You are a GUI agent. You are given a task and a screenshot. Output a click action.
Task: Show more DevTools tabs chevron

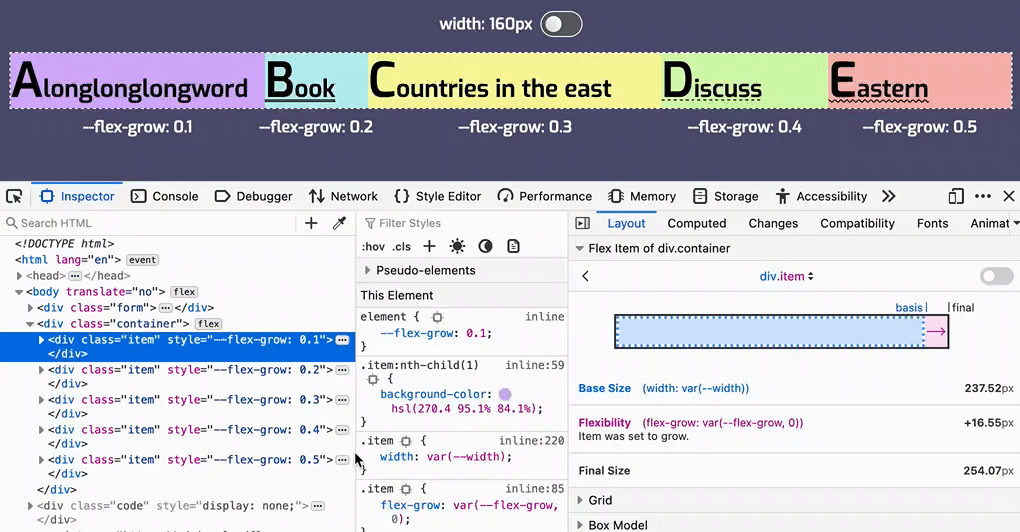(x=888, y=196)
